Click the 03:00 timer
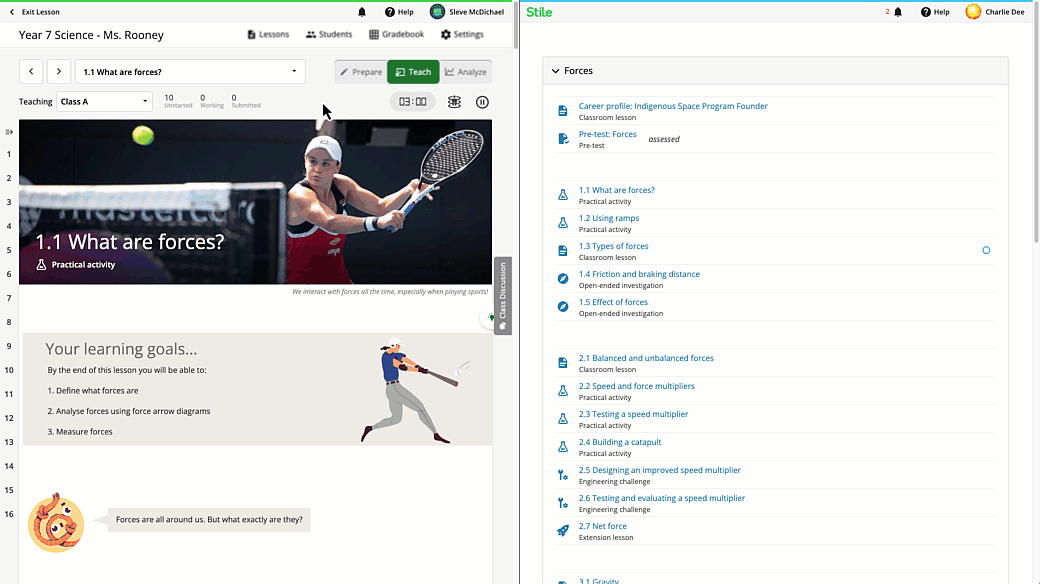 pyautogui.click(x=413, y=102)
